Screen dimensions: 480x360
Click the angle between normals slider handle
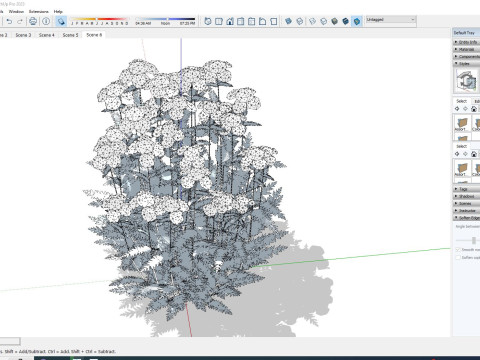tap(474, 240)
